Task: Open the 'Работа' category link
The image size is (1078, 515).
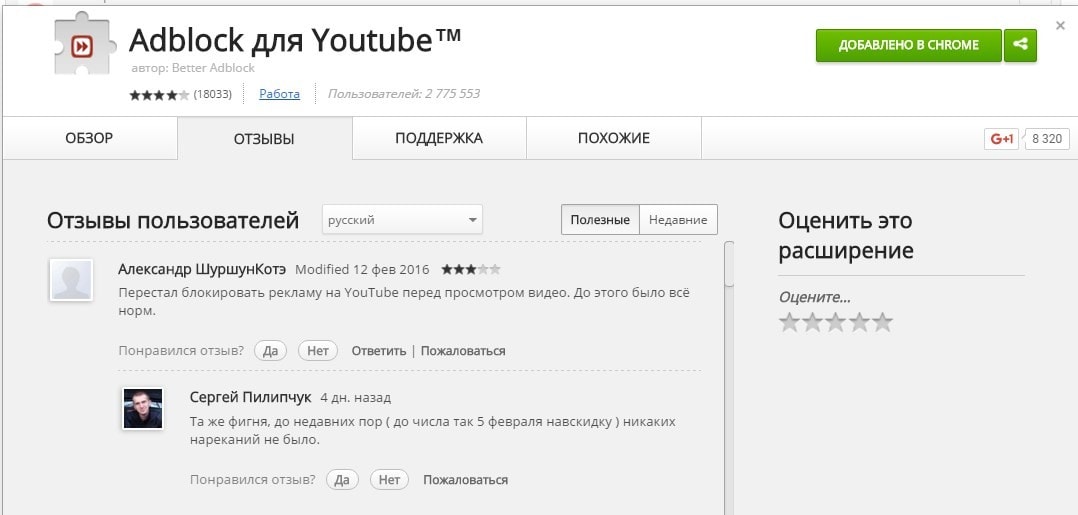Action: [x=279, y=94]
